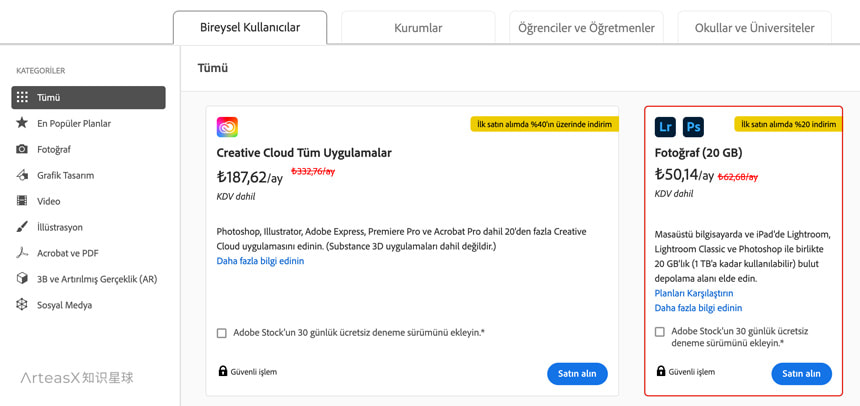Screen dimensions: 860x406
Task: Click the star icon for En Popüler Planlar
Action: [22, 123]
